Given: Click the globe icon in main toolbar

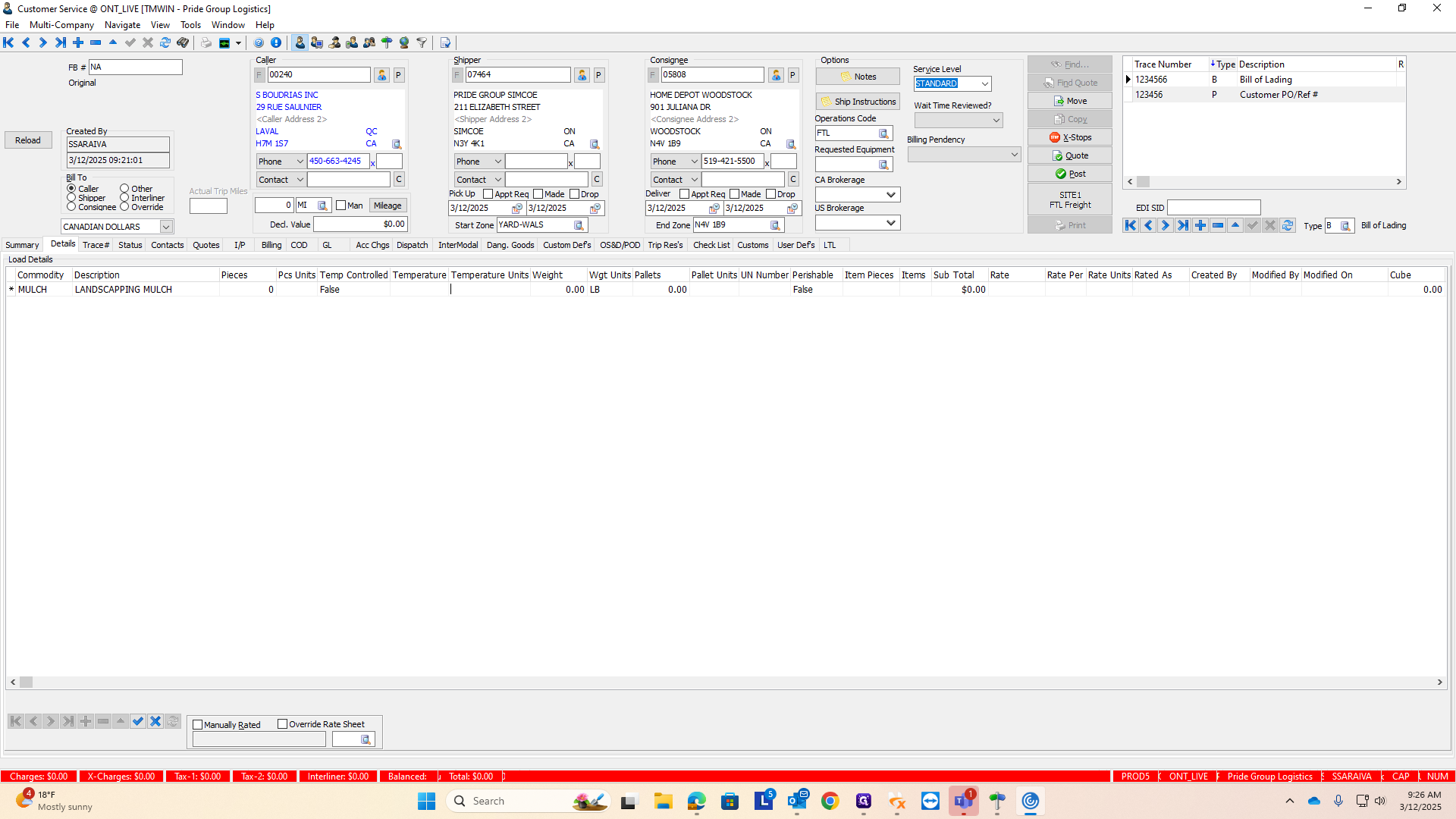Looking at the screenshot, I should click(x=404, y=42).
